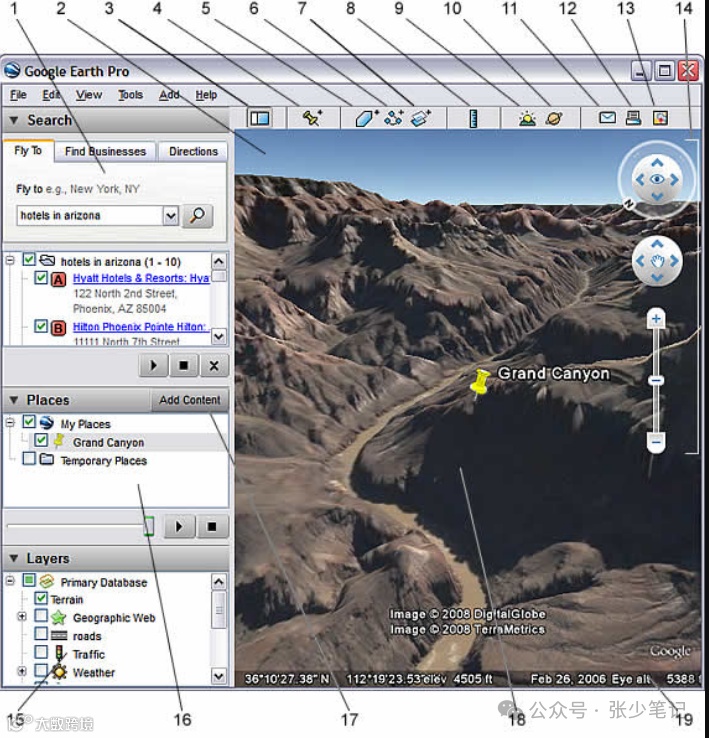Open the Tools menu
The height and width of the screenshot is (738, 709).
tap(130, 95)
